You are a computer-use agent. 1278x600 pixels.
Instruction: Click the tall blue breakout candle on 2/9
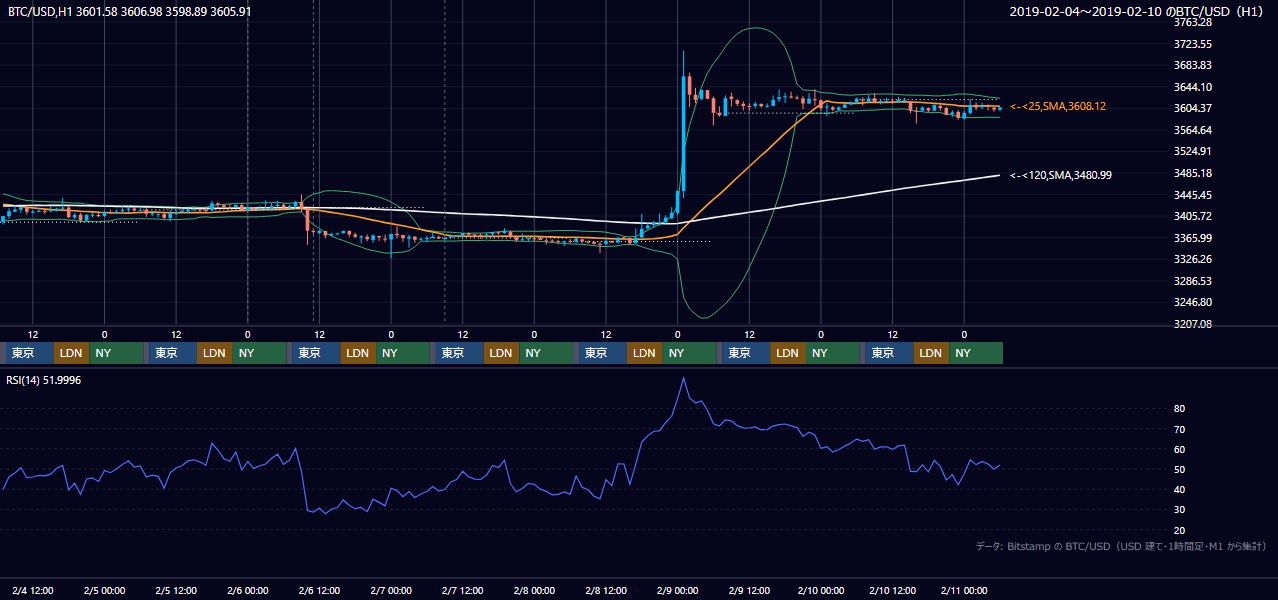(x=683, y=135)
